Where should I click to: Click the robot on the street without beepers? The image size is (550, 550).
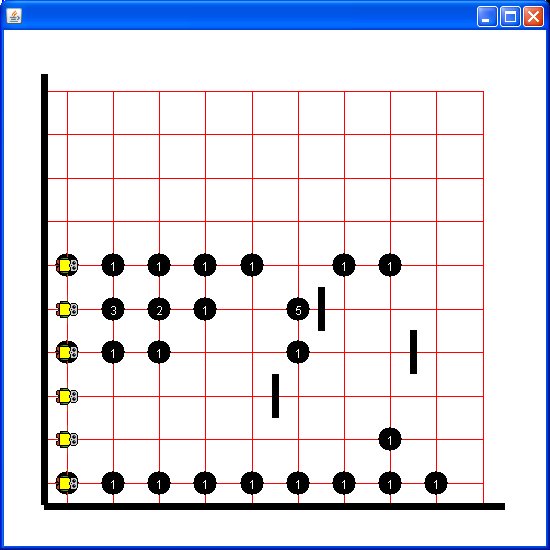[x=67, y=396]
